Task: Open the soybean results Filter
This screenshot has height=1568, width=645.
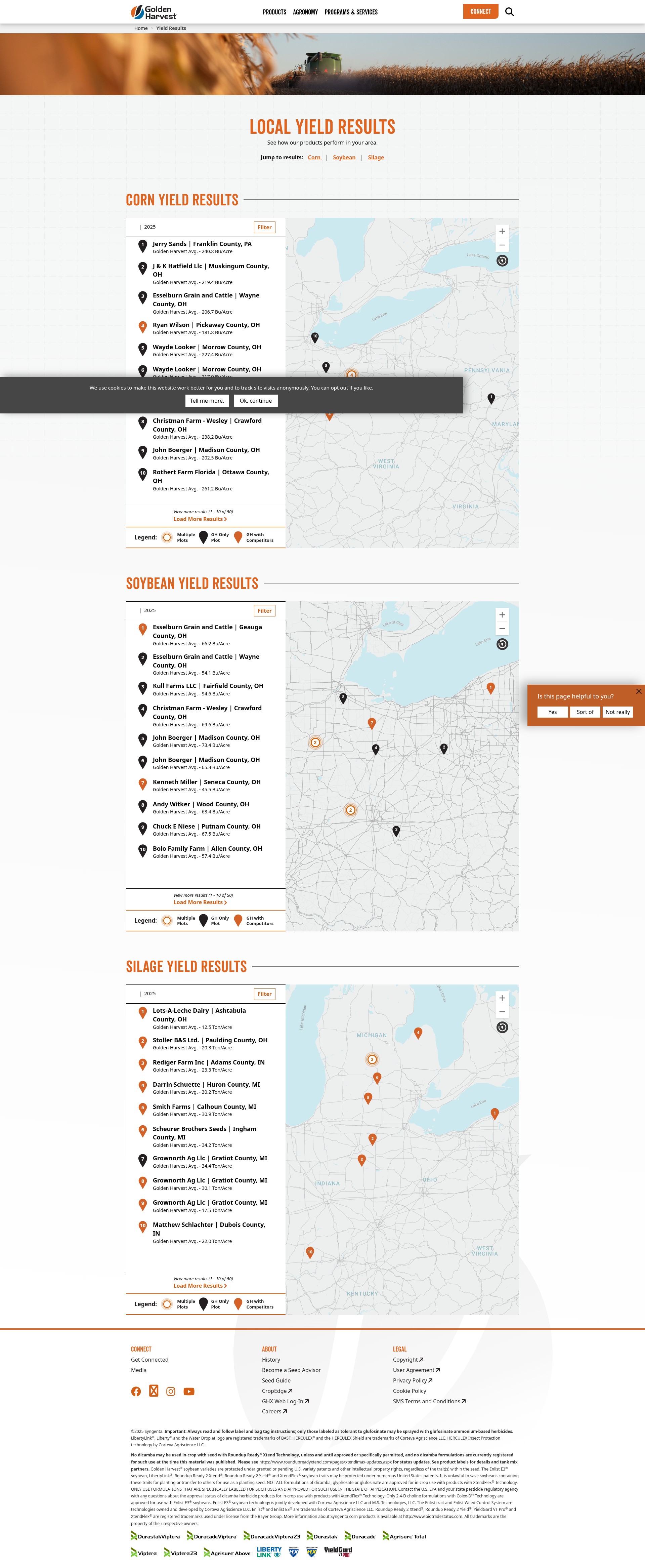Action: [265, 611]
